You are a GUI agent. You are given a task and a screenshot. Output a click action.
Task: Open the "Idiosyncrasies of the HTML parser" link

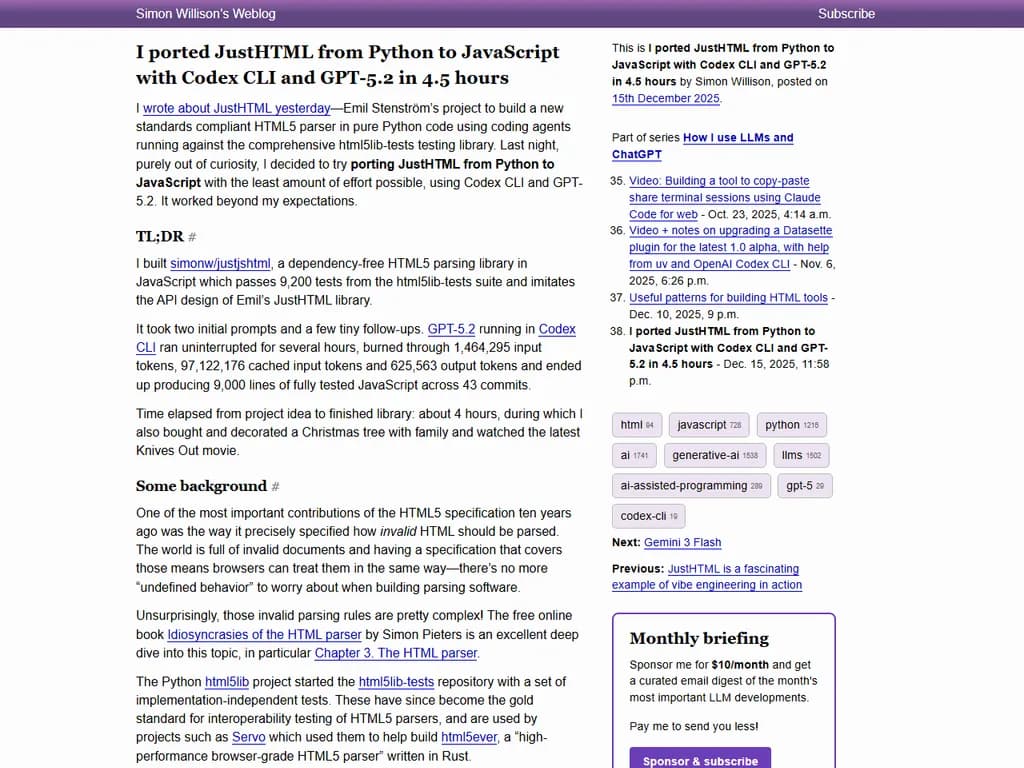pyautogui.click(x=264, y=634)
